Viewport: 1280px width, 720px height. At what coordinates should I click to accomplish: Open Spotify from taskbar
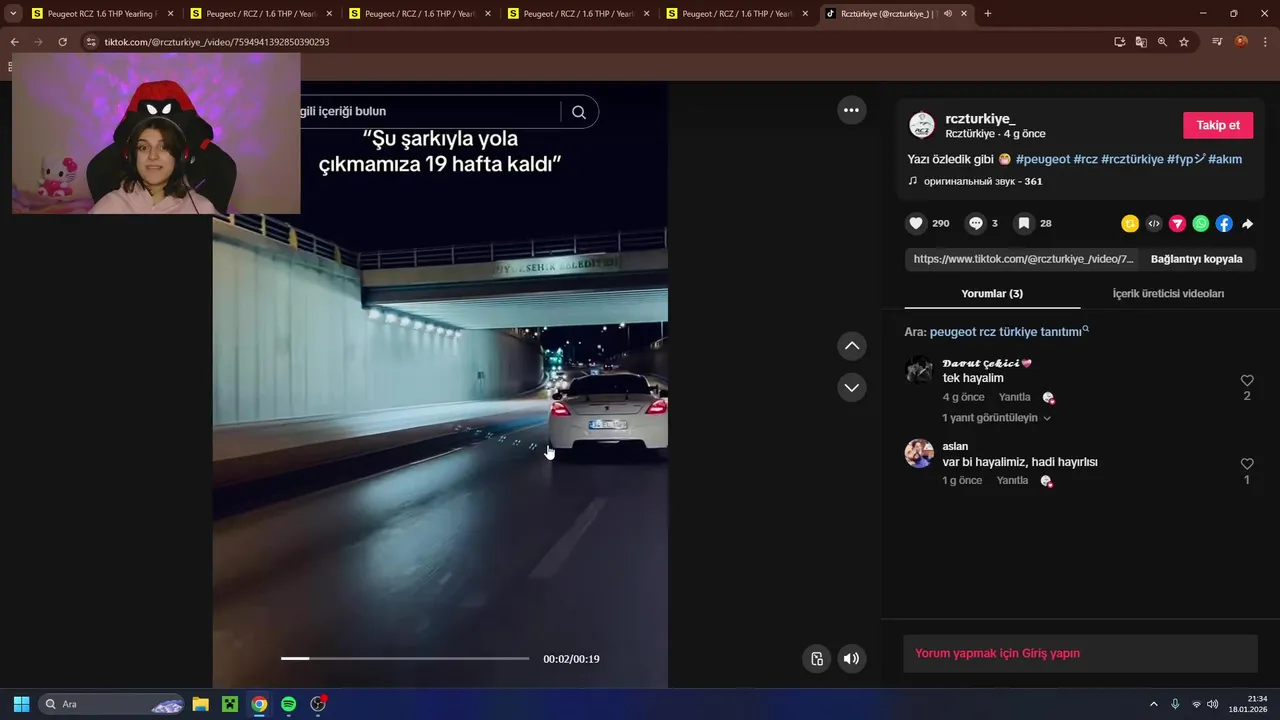pyautogui.click(x=288, y=704)
